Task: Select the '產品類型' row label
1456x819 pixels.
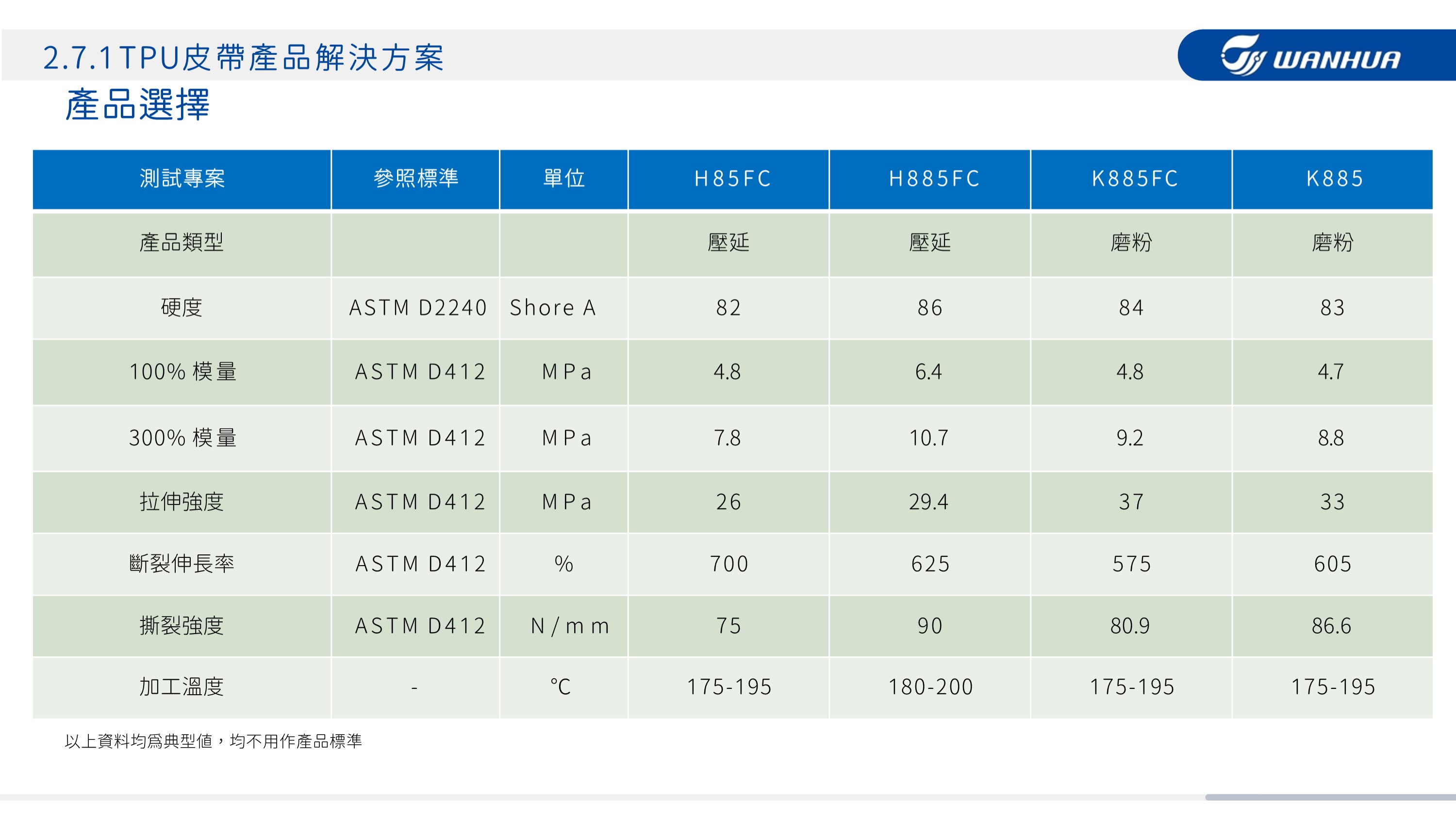Action: pos(182,242)
